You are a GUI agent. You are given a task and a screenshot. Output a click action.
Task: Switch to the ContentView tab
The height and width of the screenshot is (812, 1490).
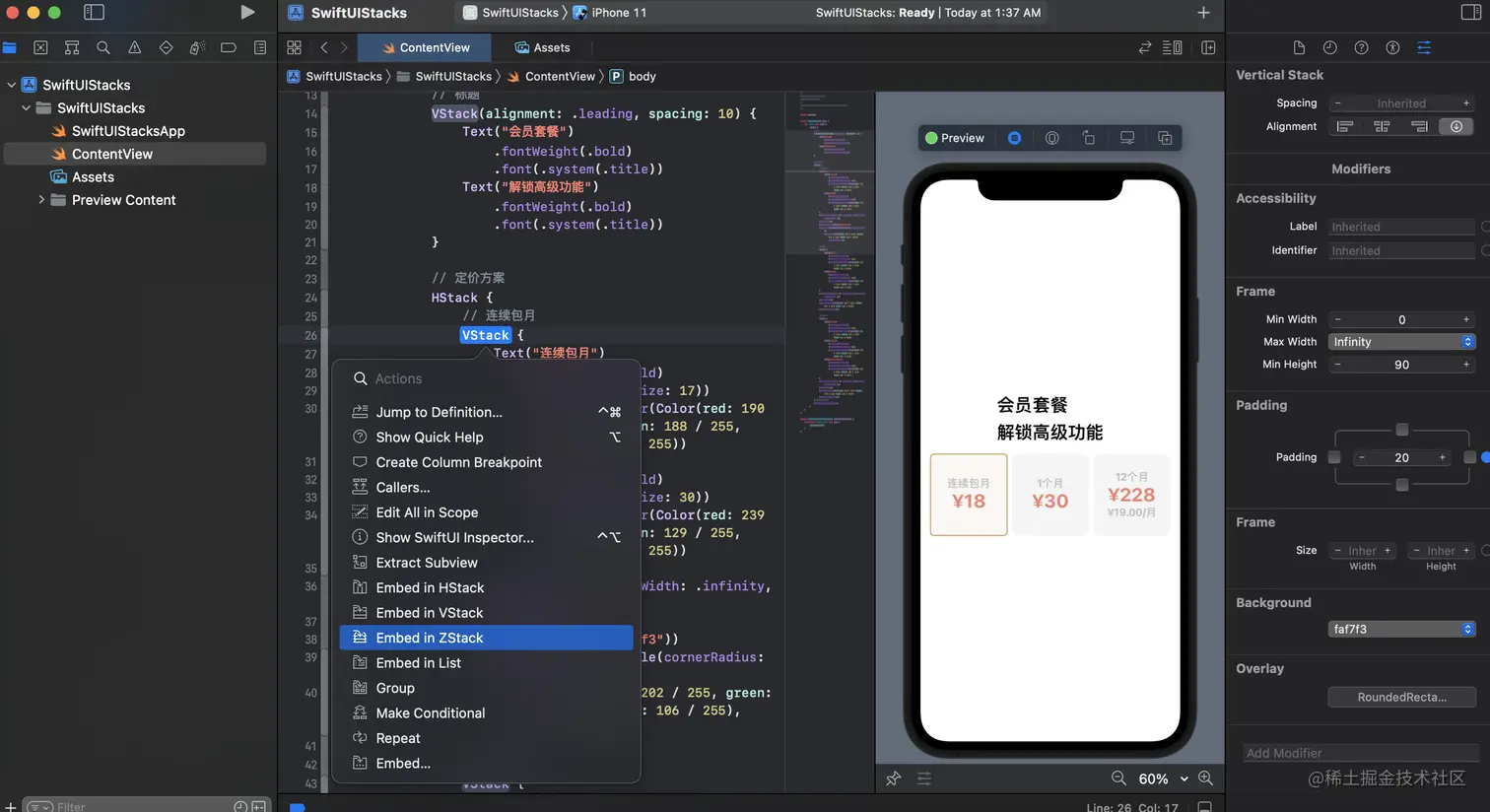click(x=426, y=47)
